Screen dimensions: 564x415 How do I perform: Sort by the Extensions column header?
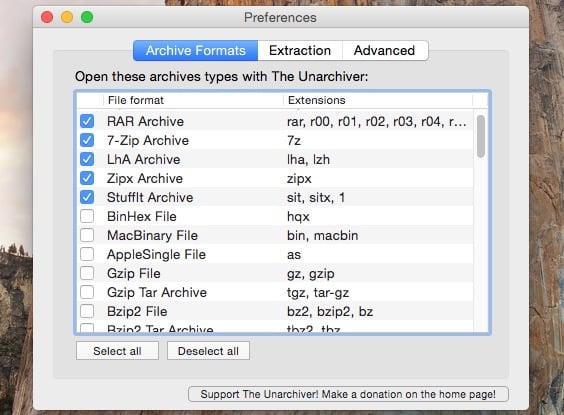(378, 100)
